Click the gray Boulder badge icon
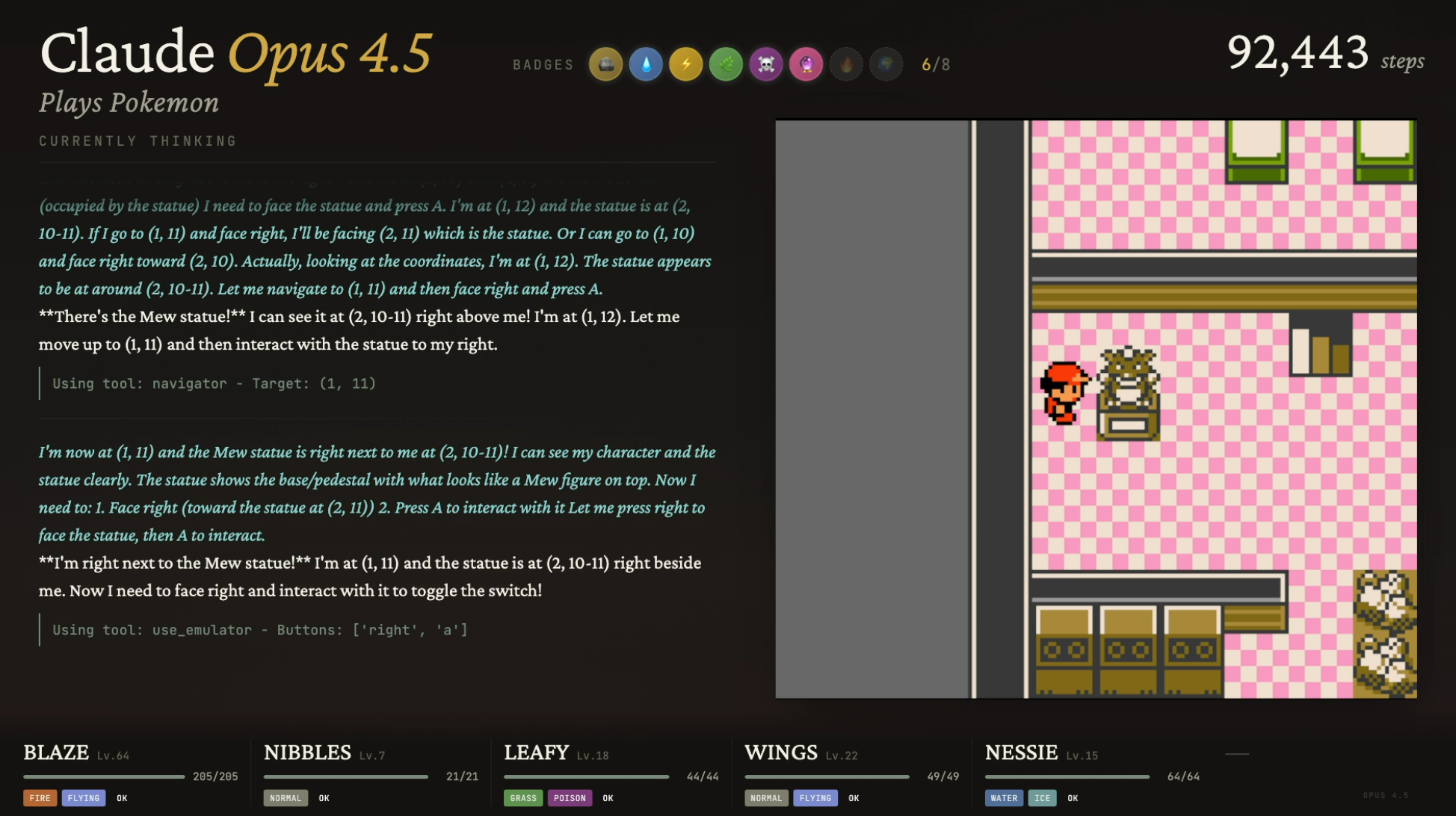This screenshot has width=1456, height=816. tap(605, 64)
